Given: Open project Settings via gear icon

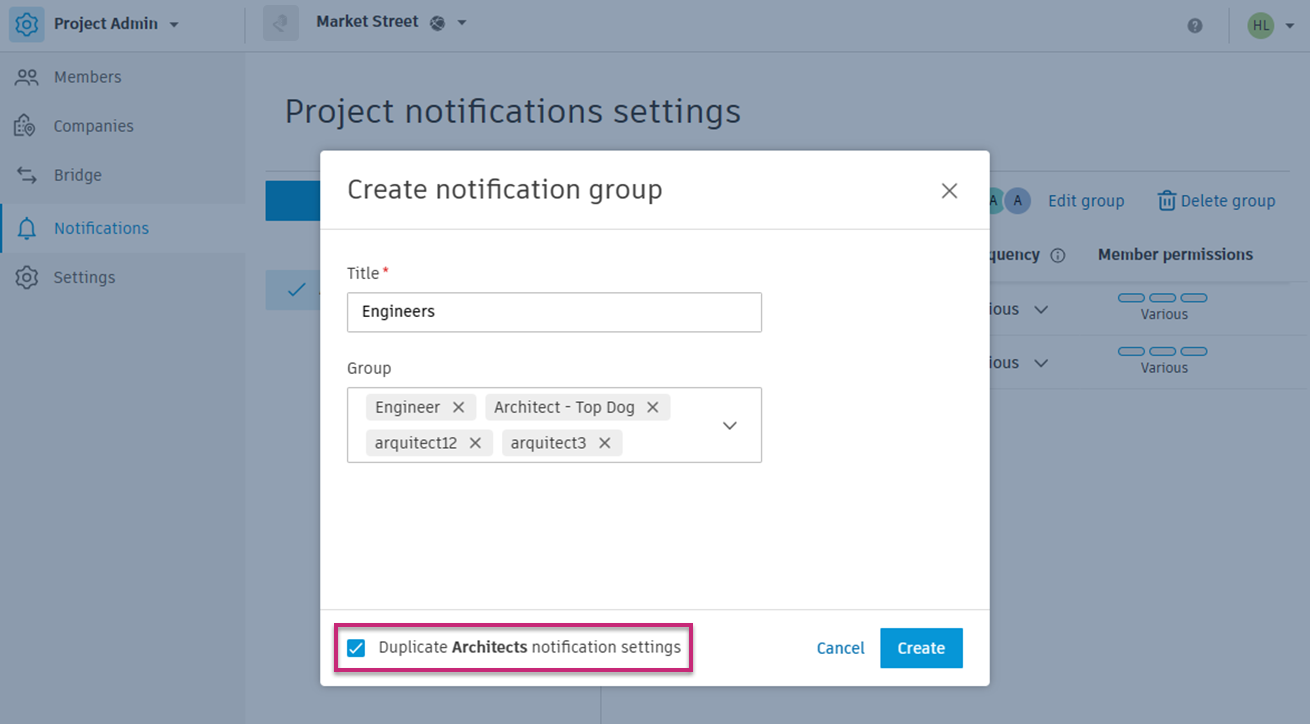Looking at the screenshot, I should click(x=27, y=277).
